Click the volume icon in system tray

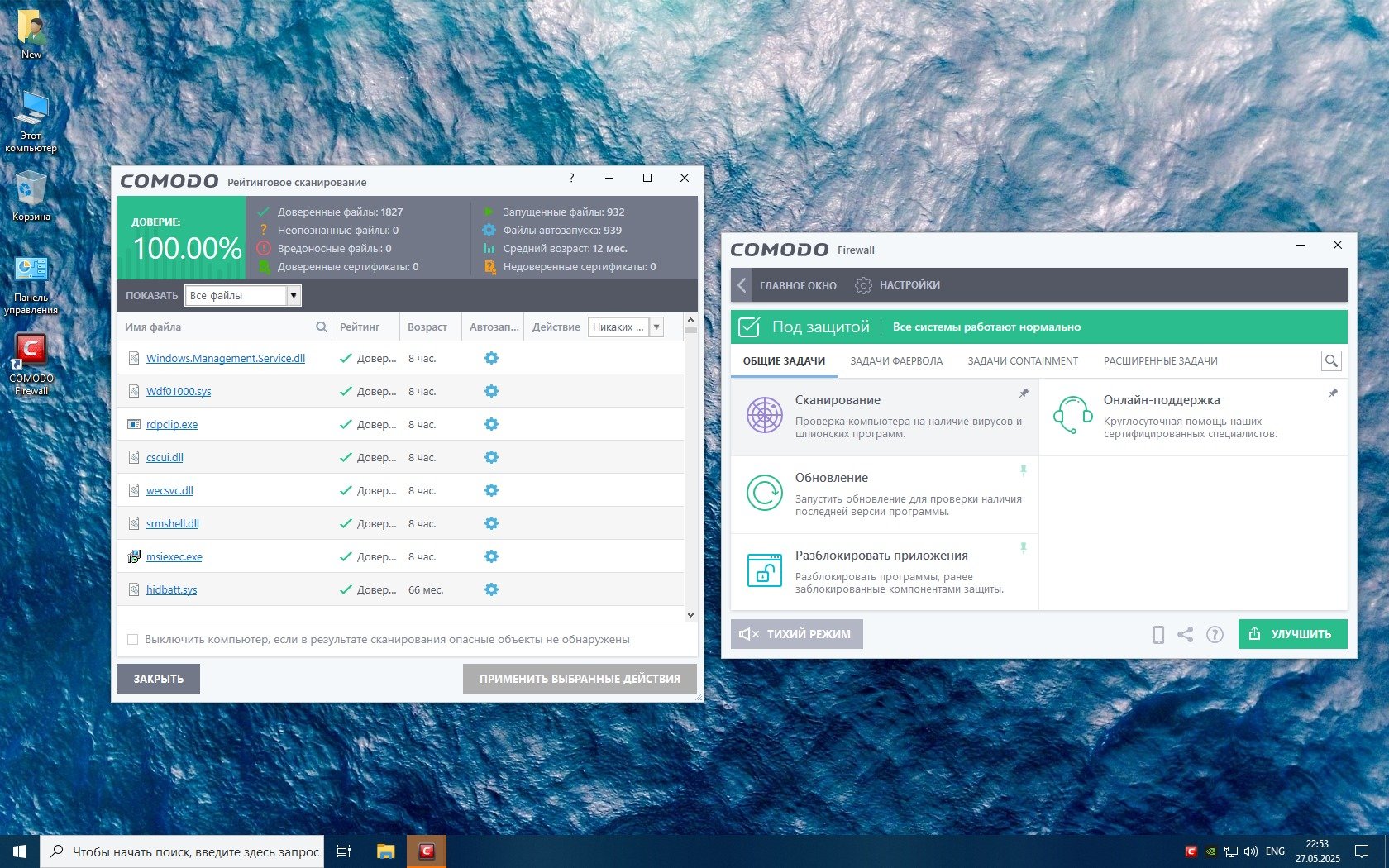(x=1250, y=851)
